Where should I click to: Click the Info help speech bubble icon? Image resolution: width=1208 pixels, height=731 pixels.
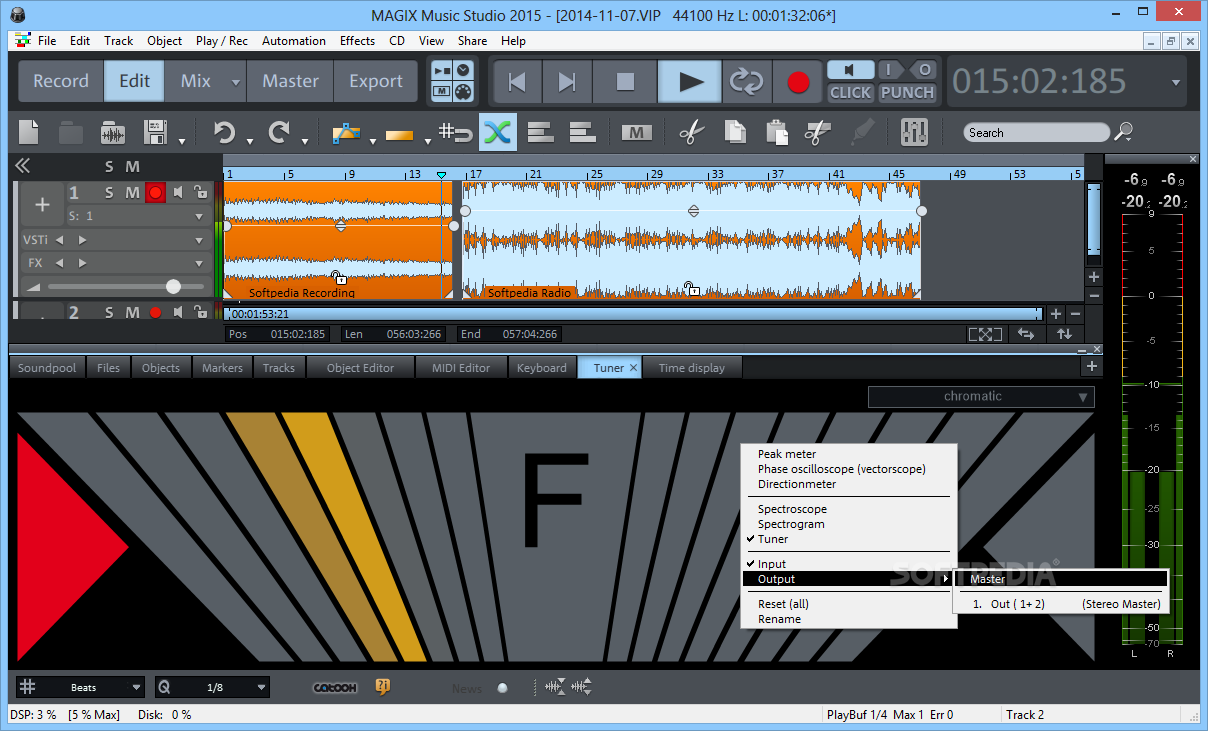(x=382, y=687)
